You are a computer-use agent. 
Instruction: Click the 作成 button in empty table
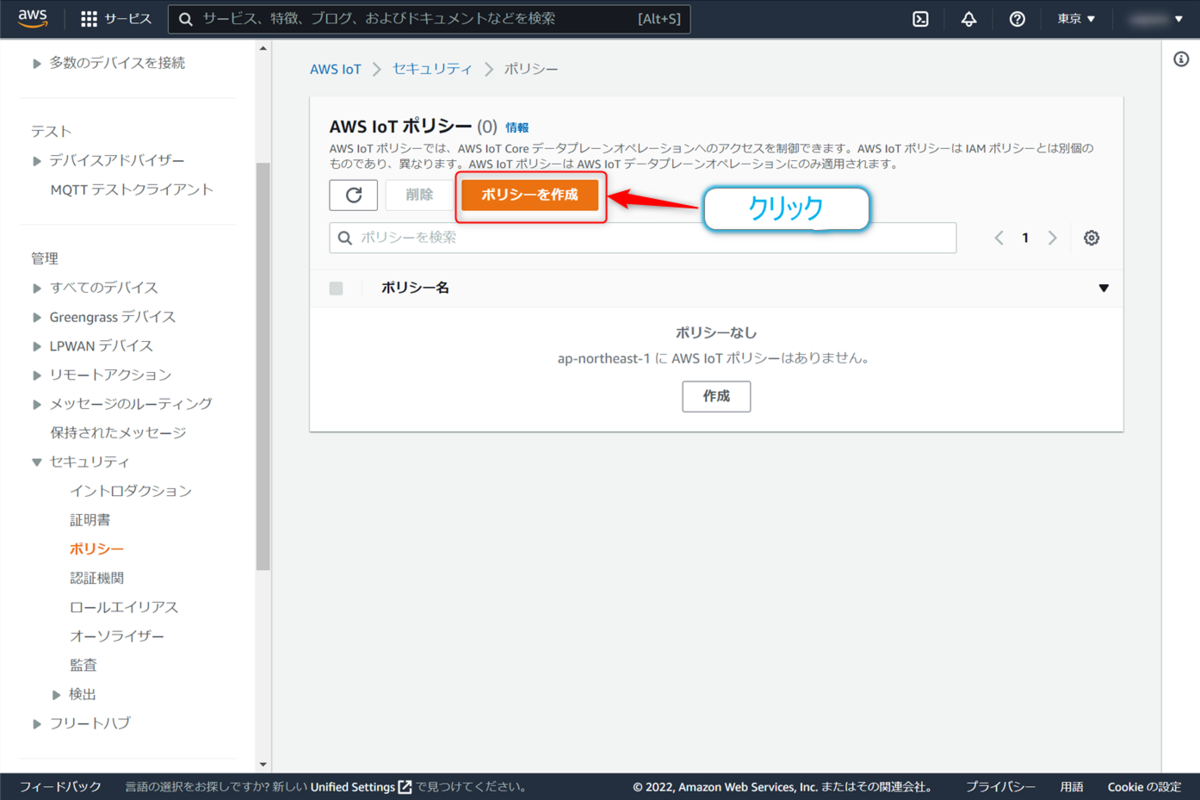pos(716,396)
